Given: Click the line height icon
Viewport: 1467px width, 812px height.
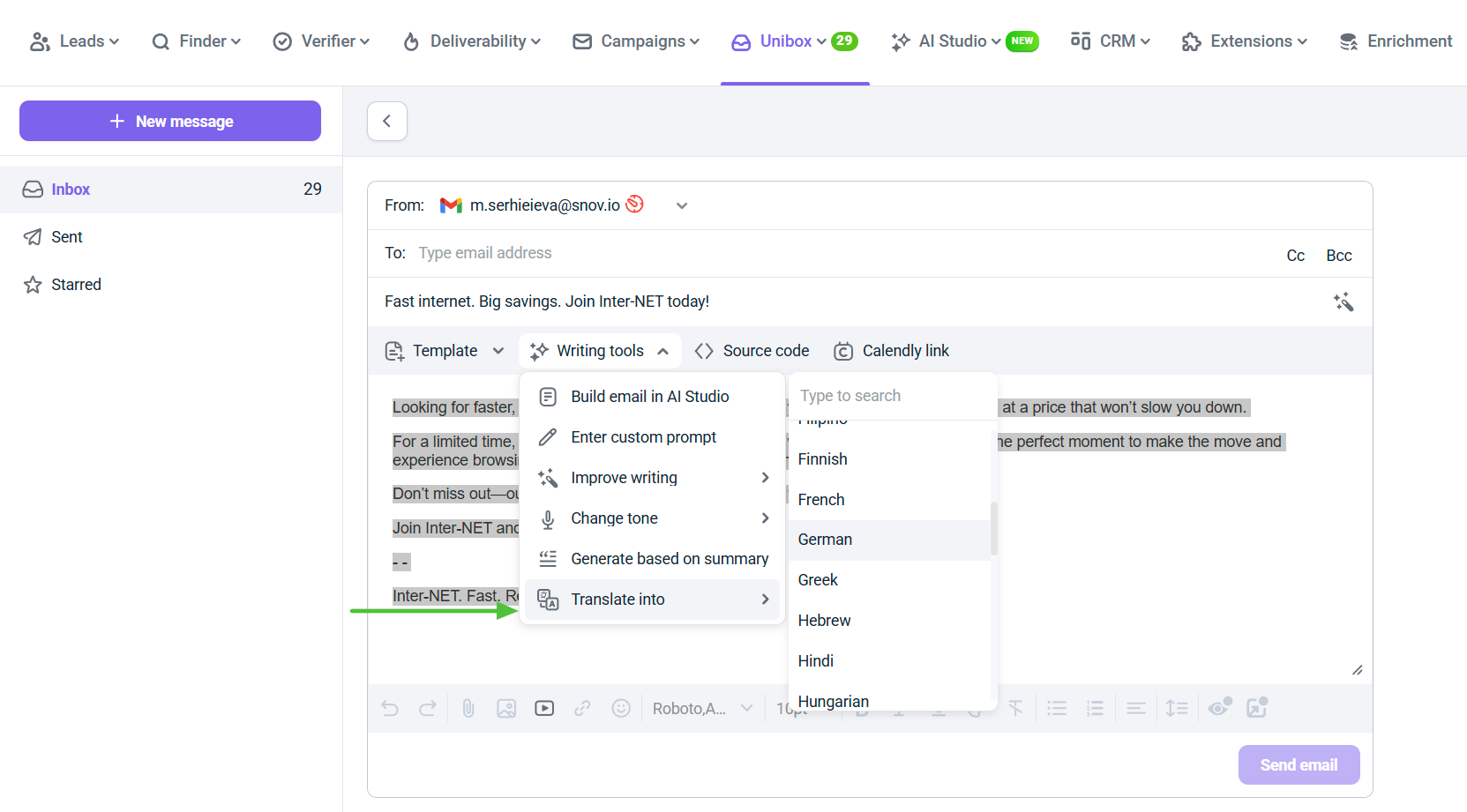Looking at the screenshot, I should tap(1177, 708).
